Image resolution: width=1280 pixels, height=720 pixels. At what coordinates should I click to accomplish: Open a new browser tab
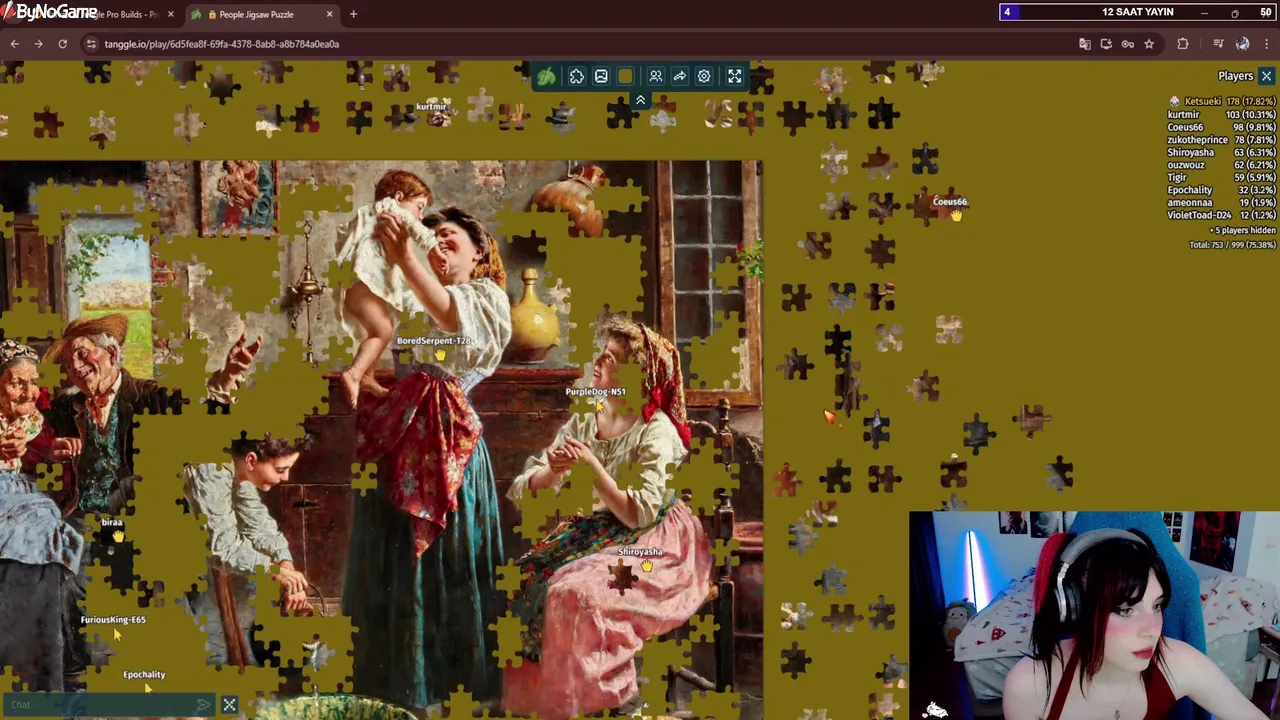tap(353, 14)
